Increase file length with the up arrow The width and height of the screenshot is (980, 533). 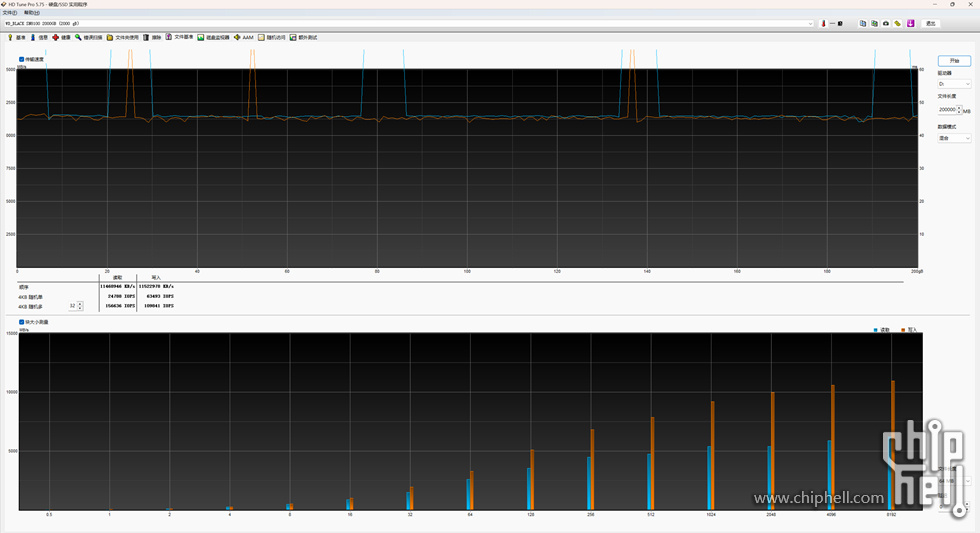pyautogui.click(x=959, y=107)
